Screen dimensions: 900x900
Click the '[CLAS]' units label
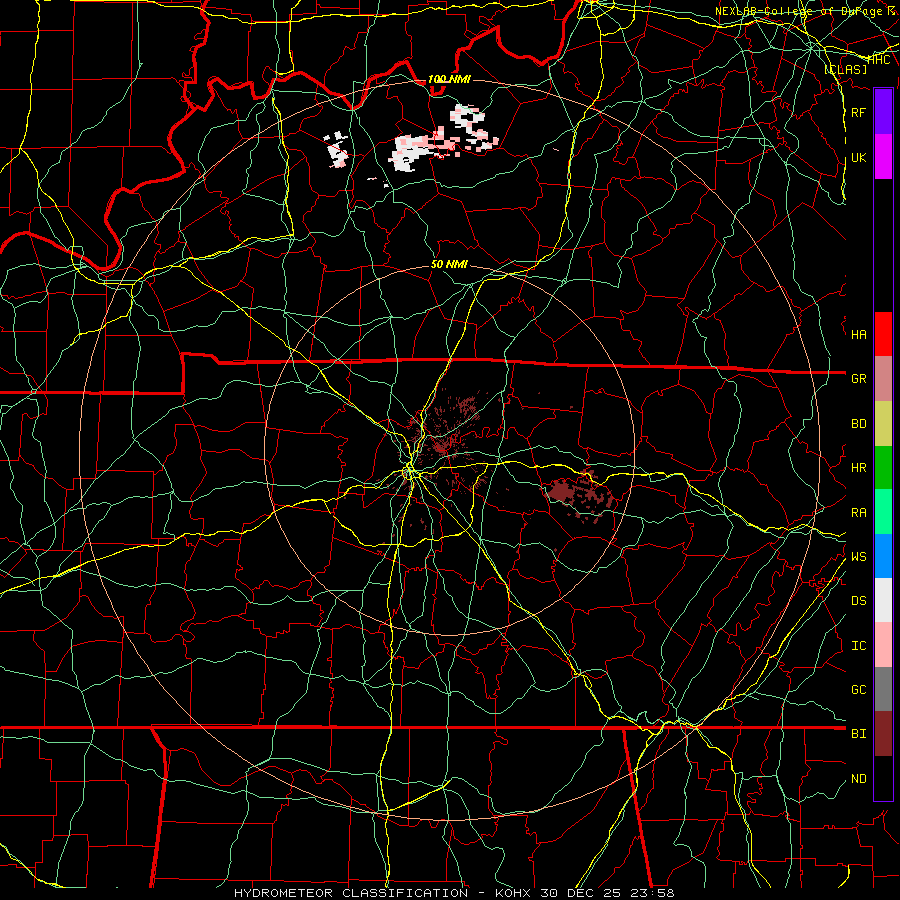pos(845,69)
